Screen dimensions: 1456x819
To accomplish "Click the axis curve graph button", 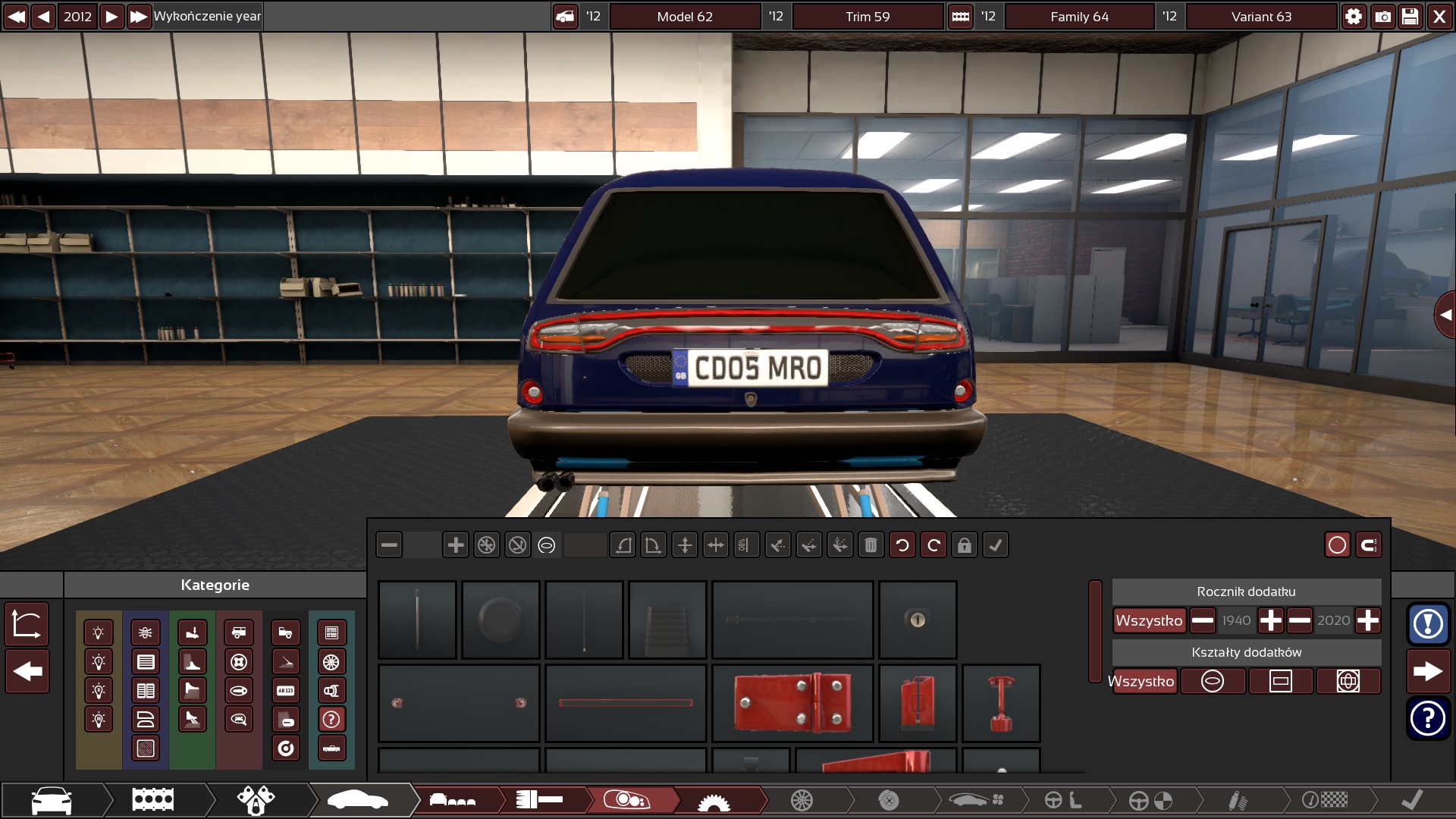I will click(x=27, y=624).
